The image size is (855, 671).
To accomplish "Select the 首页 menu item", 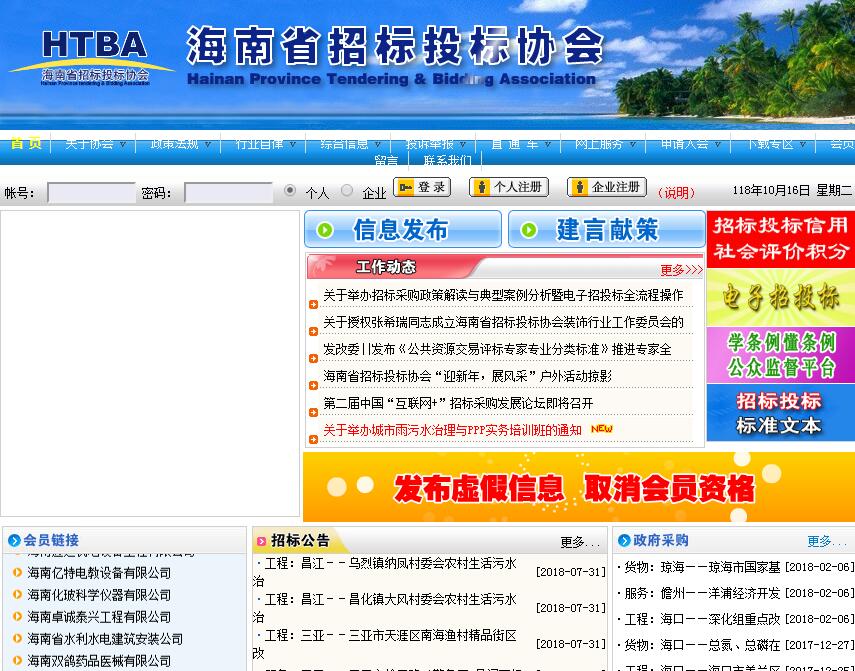I will click(25, 143).
